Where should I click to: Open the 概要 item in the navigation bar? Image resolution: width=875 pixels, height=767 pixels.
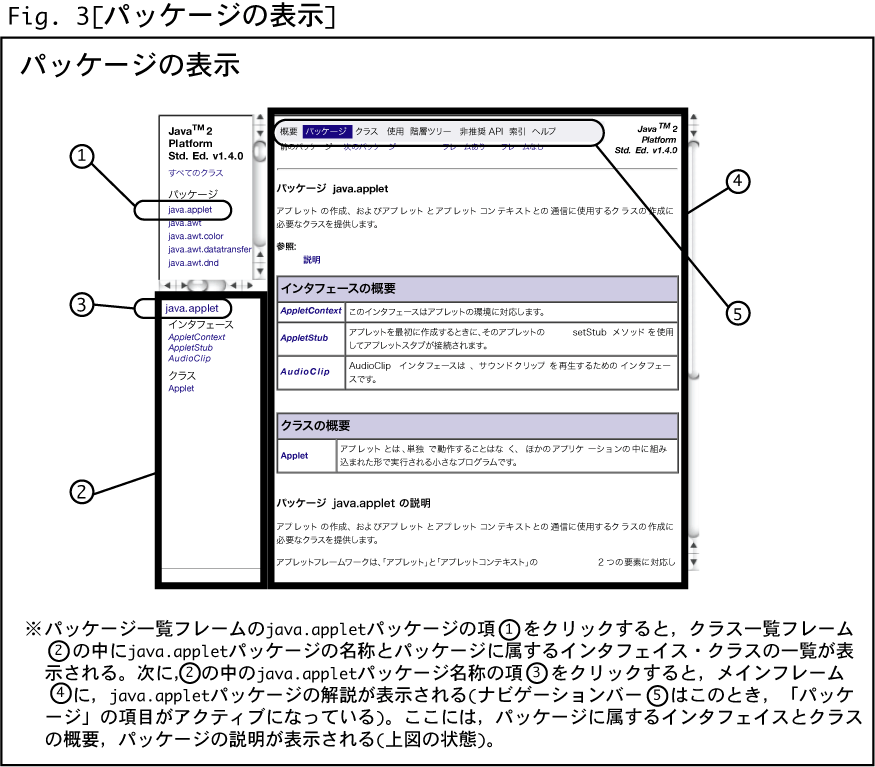click(289, 132)
